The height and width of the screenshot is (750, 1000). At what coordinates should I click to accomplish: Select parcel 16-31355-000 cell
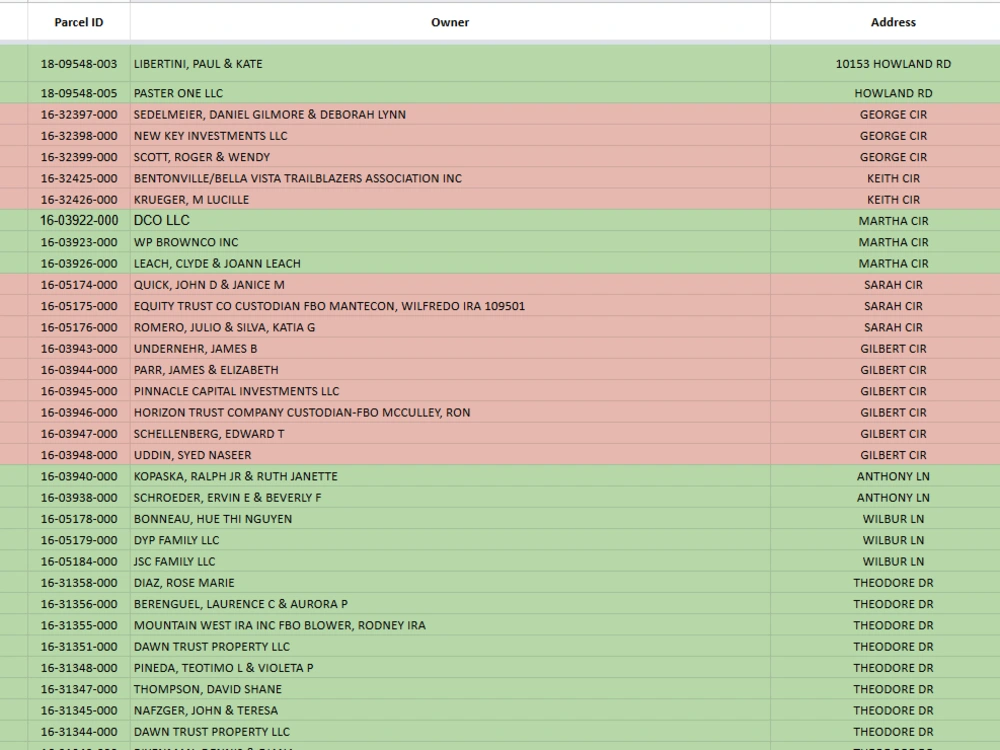point(78,625)
